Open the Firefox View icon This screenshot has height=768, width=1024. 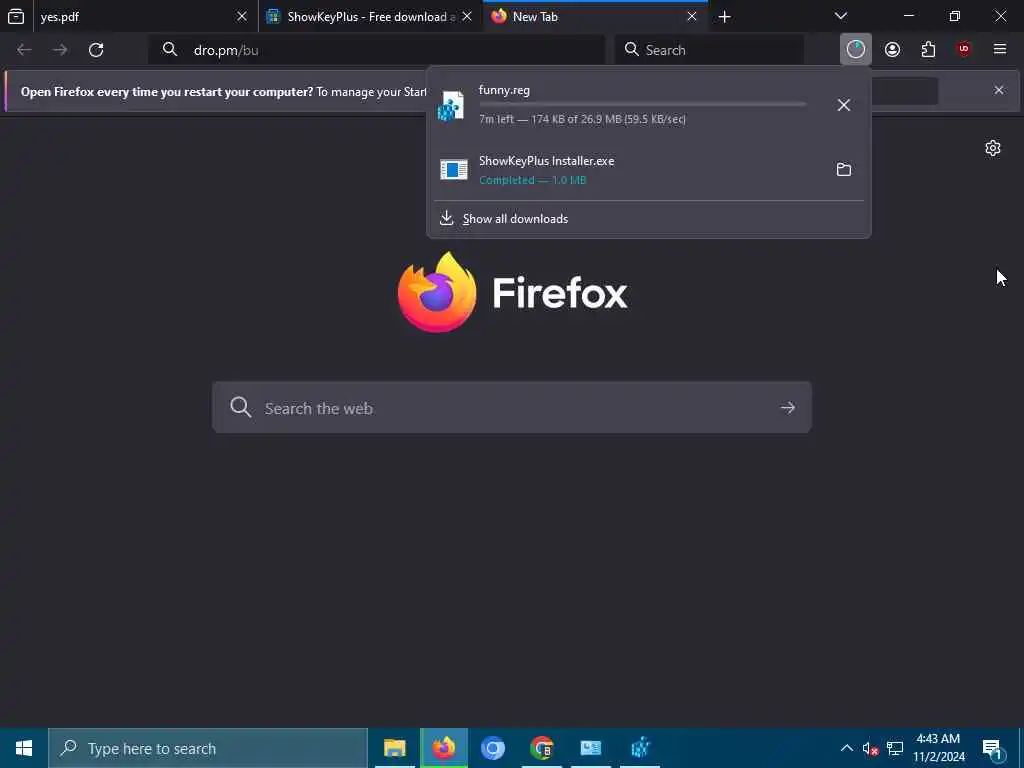(16, 16)
